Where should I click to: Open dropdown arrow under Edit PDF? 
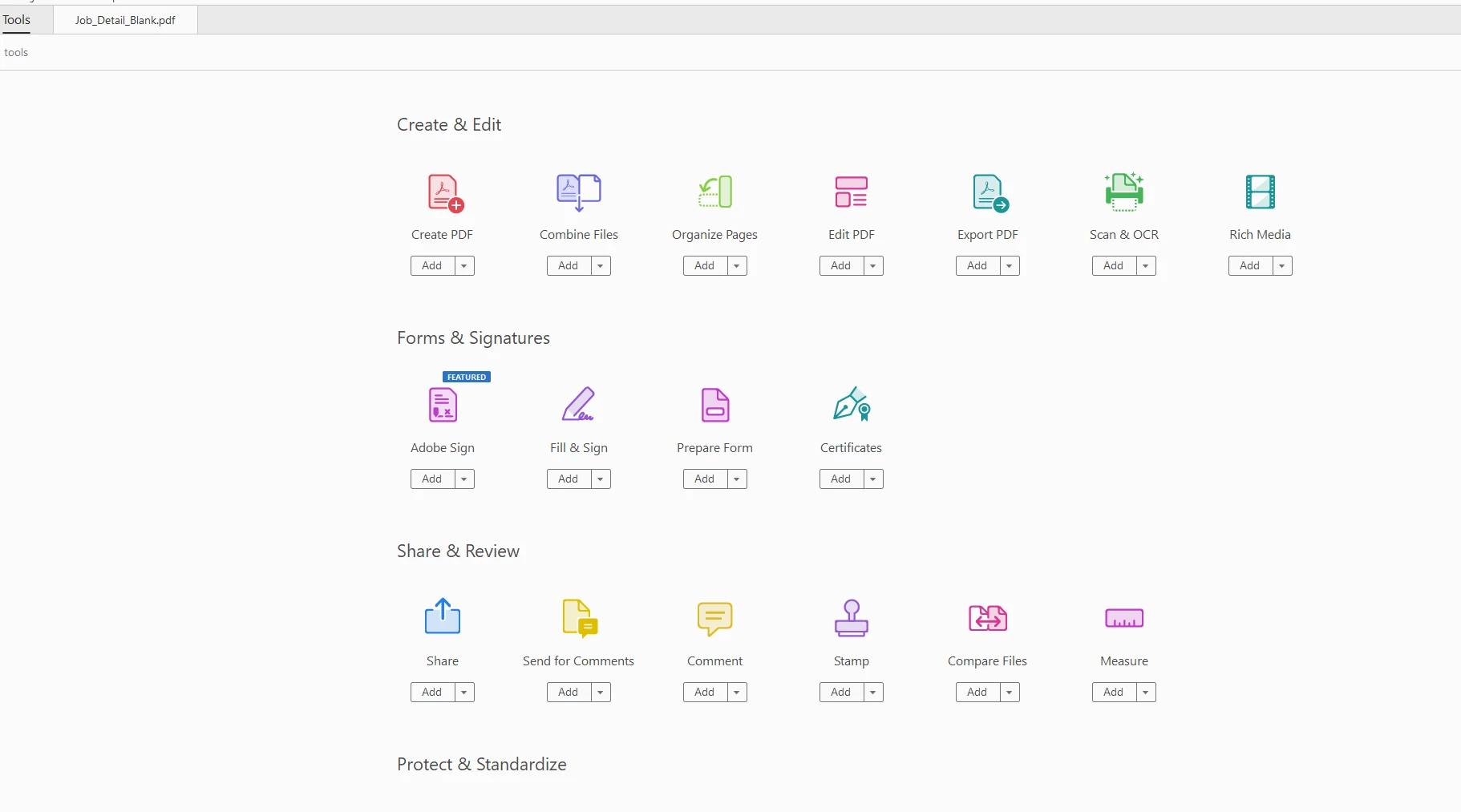(x=873, y=266)
